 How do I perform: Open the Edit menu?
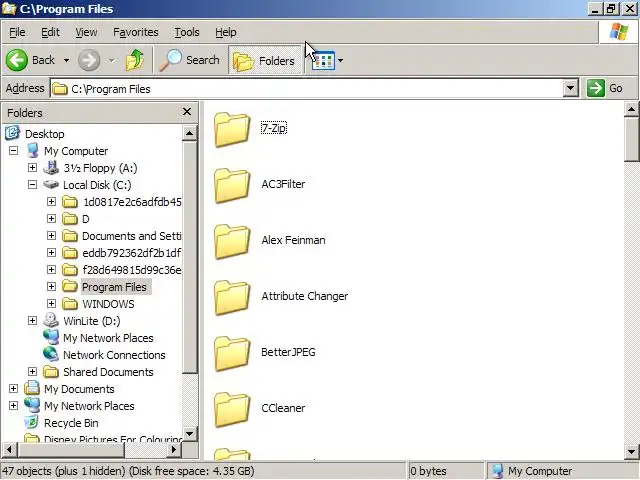(50, 32)
